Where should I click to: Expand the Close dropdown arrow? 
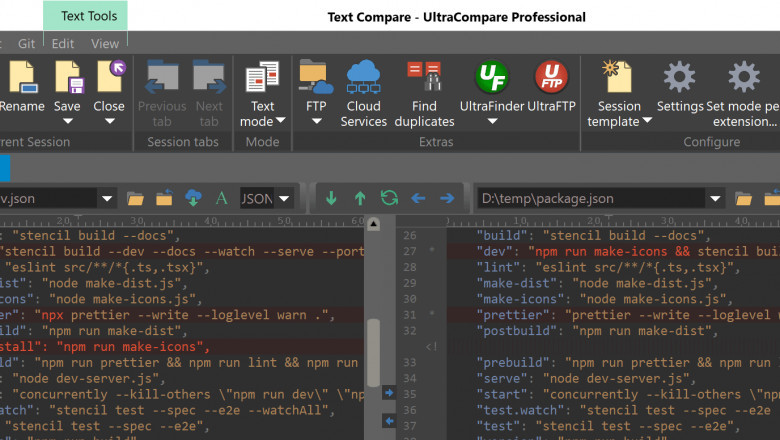(x=110, y=121)
